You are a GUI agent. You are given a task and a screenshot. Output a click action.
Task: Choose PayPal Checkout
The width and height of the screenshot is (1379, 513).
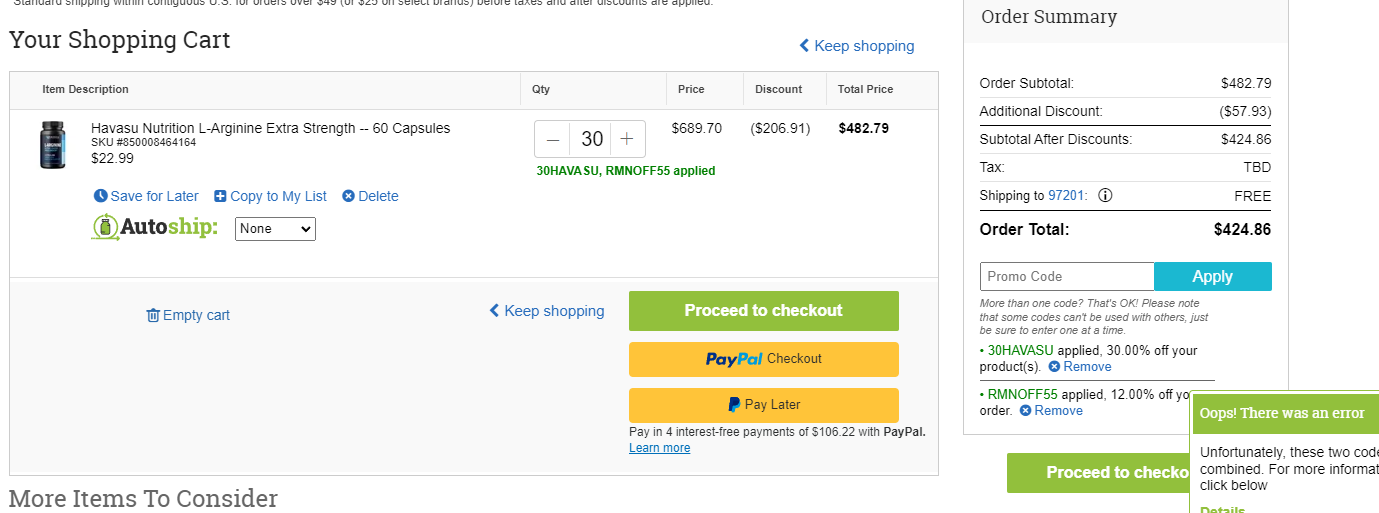[x=764, y=359]
